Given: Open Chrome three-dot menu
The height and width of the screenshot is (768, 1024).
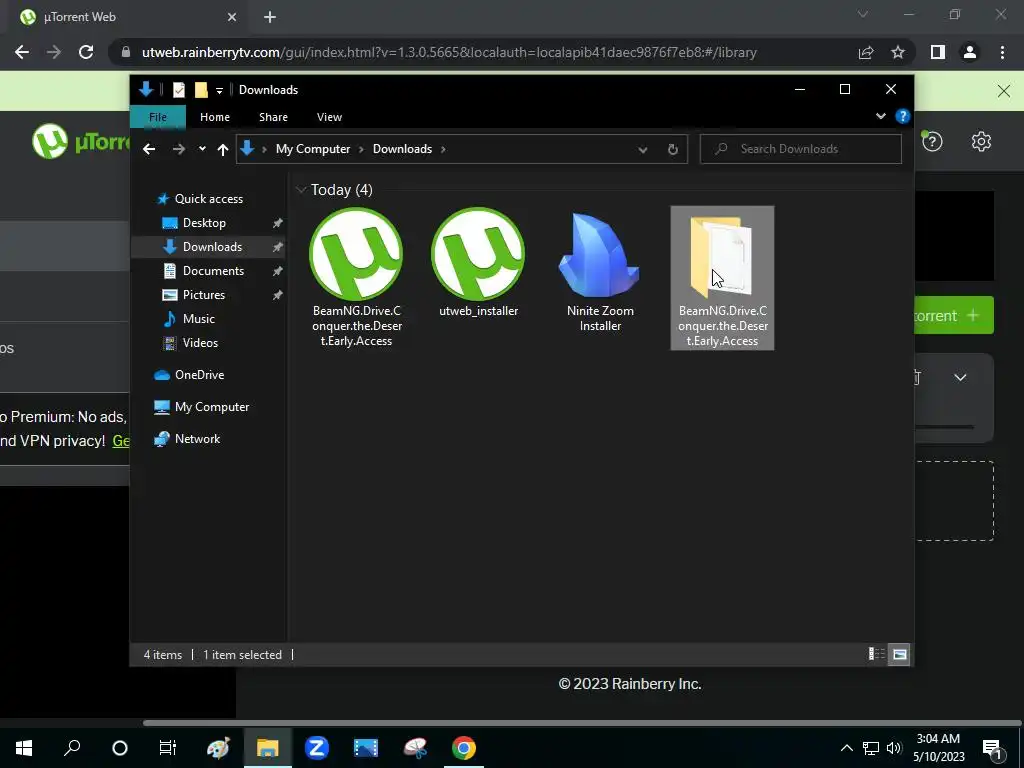Looking at the screenshot, I should point(1002,52).
